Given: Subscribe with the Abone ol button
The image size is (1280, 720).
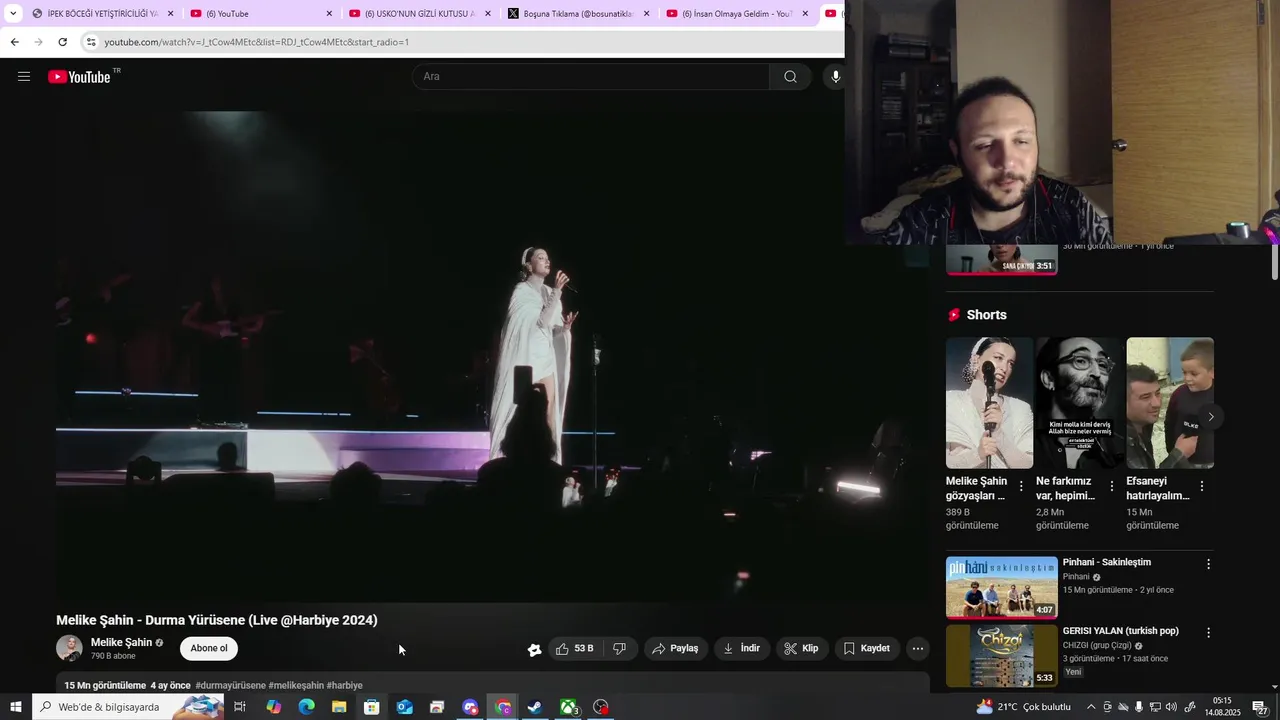Looking at the screenshot, I should coord(209,648).
